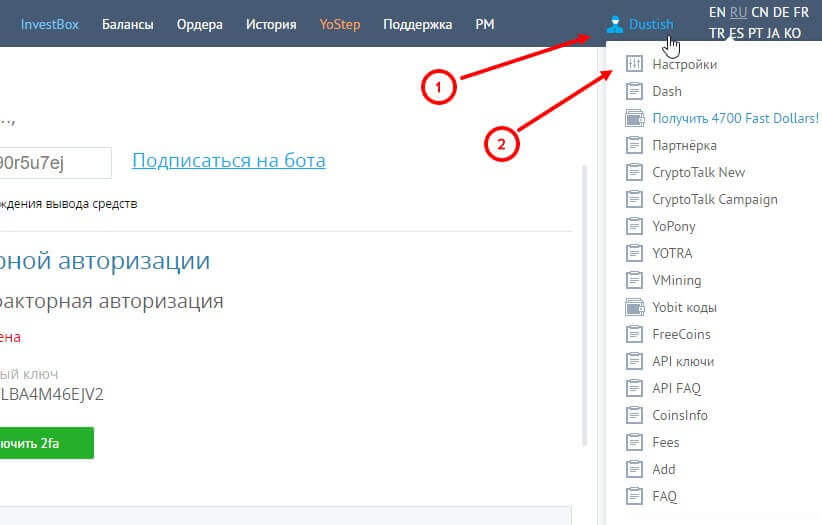Open the Dustish user dropdown menu
This screenshot has height=525, width=822.
click(651, 24)
